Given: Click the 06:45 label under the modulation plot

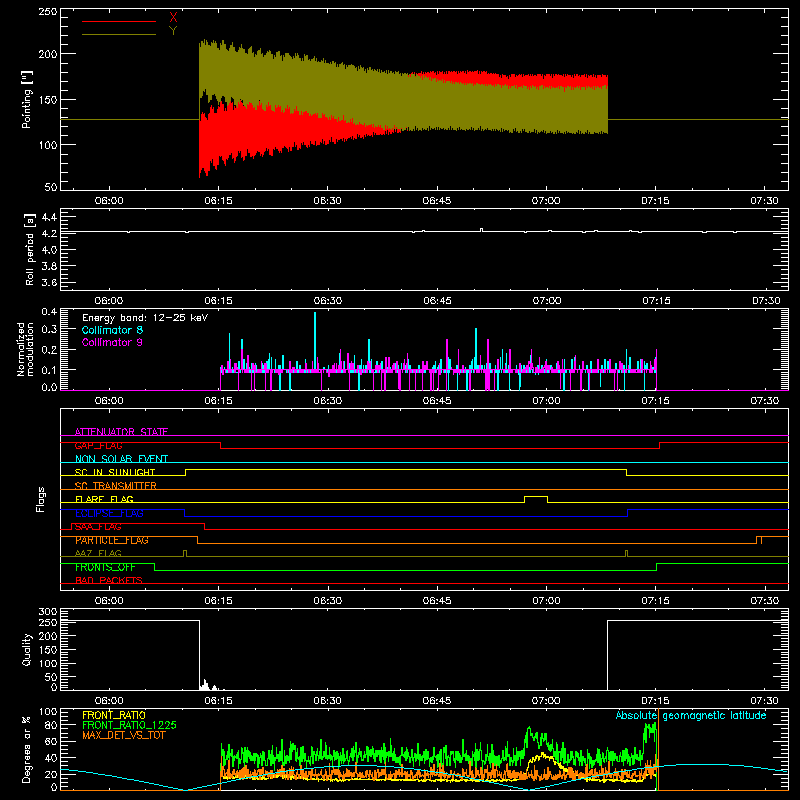Looking at the screenshot, I should click(x=437, y=401).
